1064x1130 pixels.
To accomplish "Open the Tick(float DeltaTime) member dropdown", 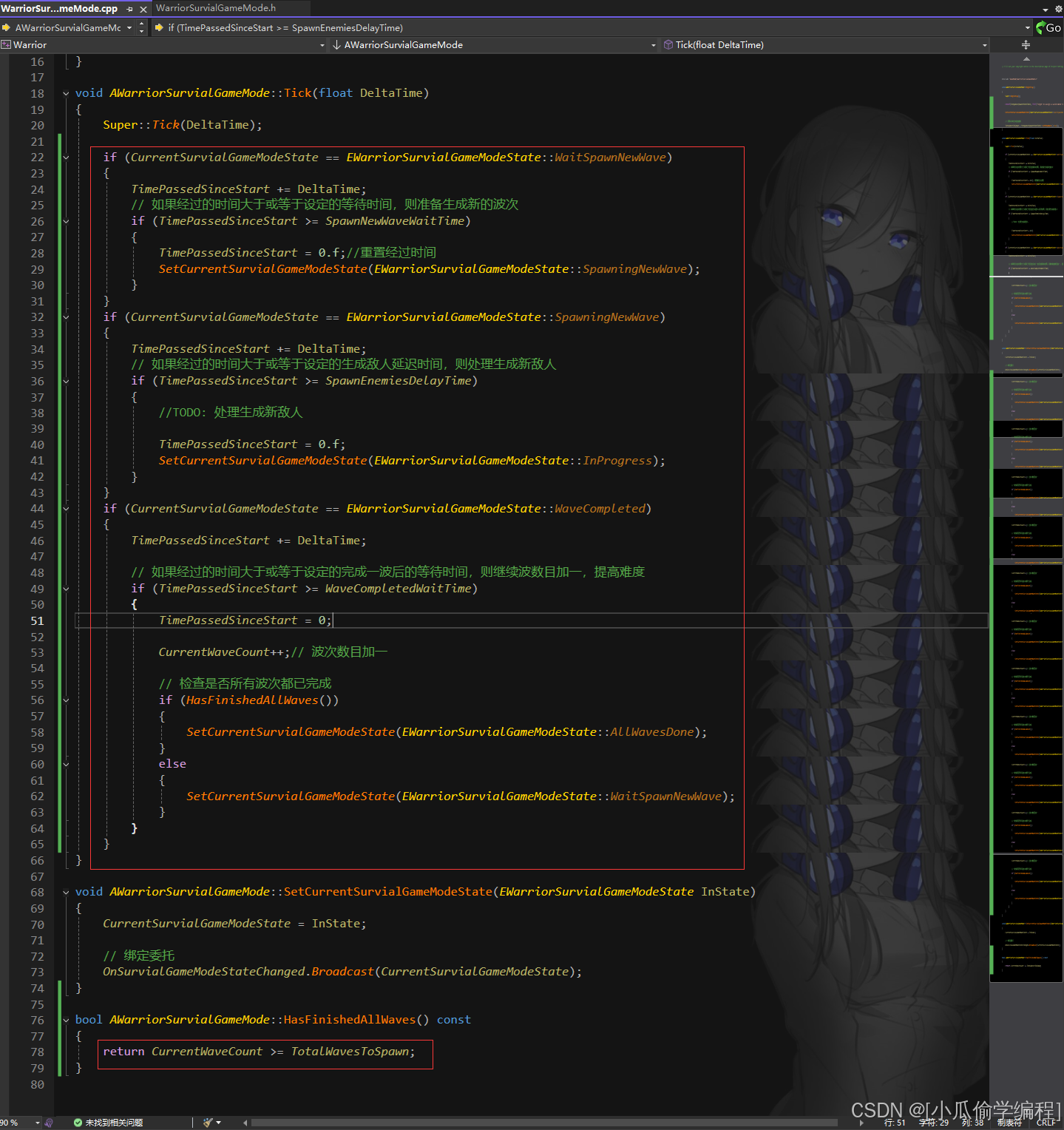I will (x=984, y=45).
